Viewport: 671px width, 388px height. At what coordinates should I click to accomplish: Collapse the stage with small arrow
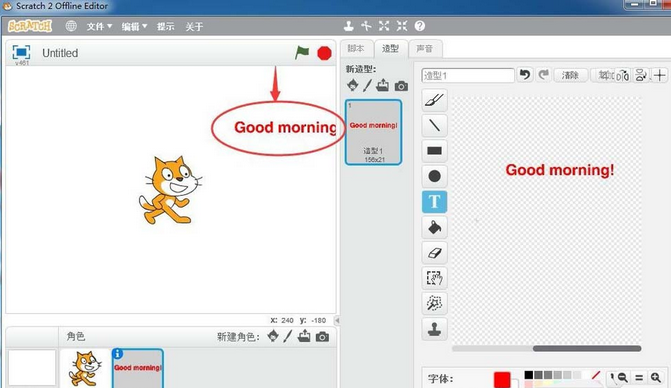pyautogui.click(x=337, y=320)
